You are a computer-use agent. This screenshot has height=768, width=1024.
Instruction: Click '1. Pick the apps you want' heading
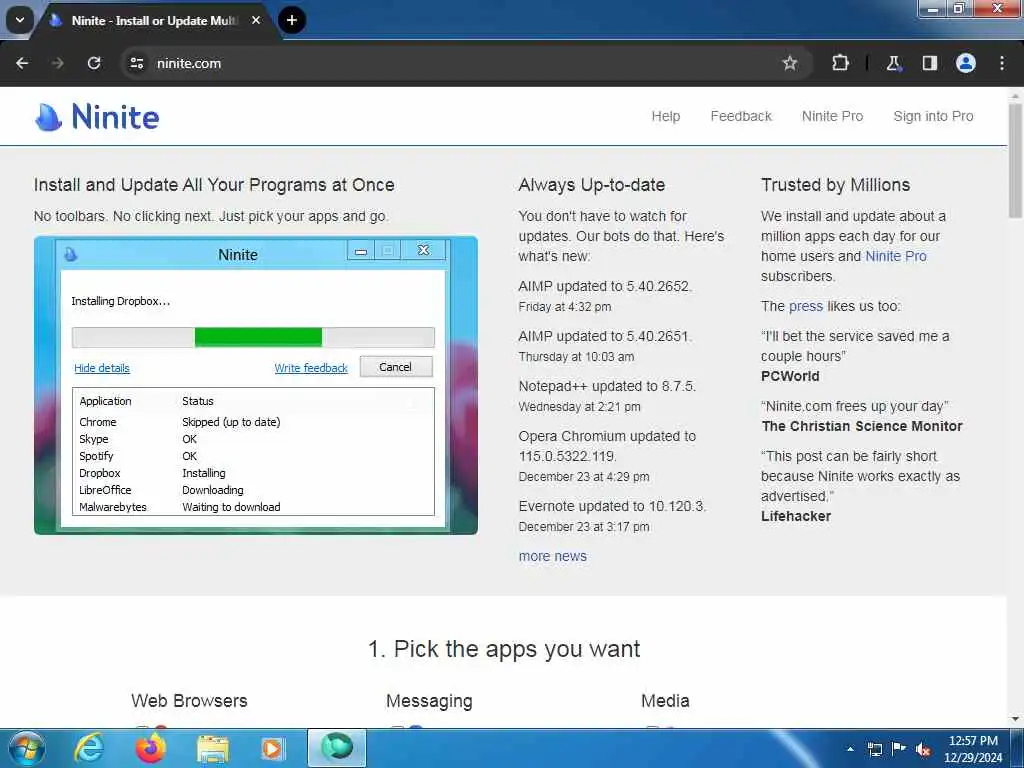tap(504, 649)
